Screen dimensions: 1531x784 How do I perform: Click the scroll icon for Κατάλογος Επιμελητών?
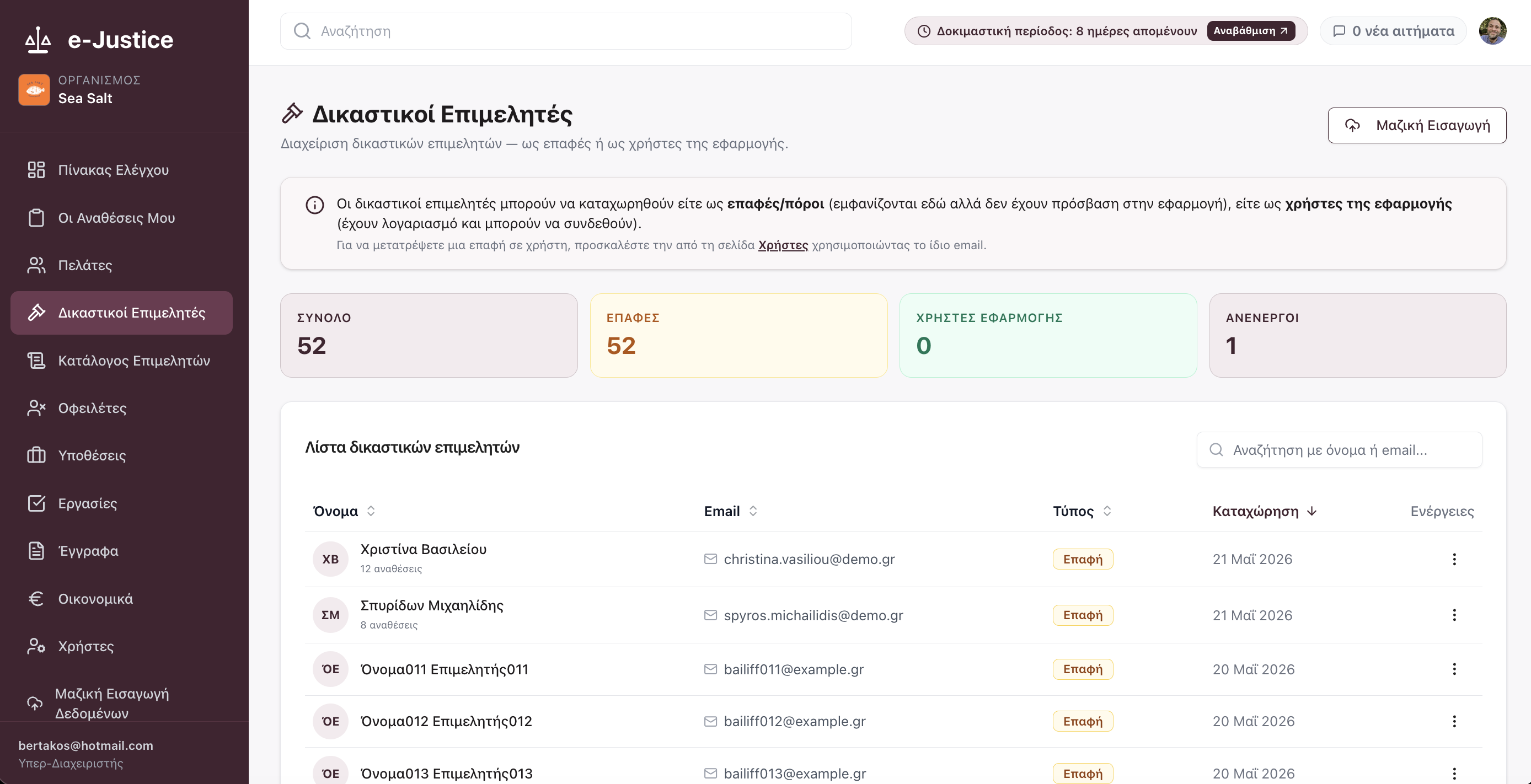tap(36, 361)
